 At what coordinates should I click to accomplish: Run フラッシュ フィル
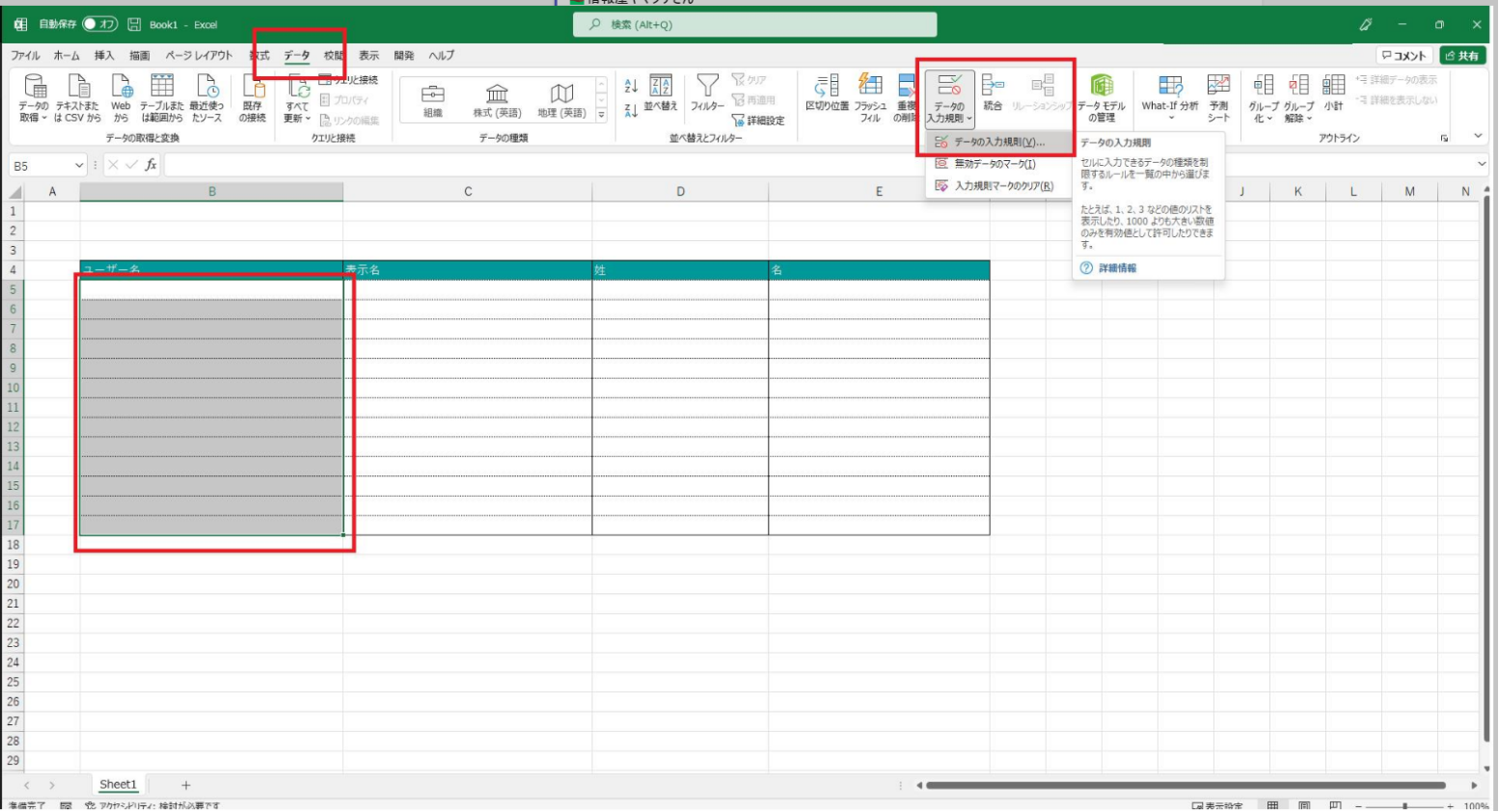(870, 98)
